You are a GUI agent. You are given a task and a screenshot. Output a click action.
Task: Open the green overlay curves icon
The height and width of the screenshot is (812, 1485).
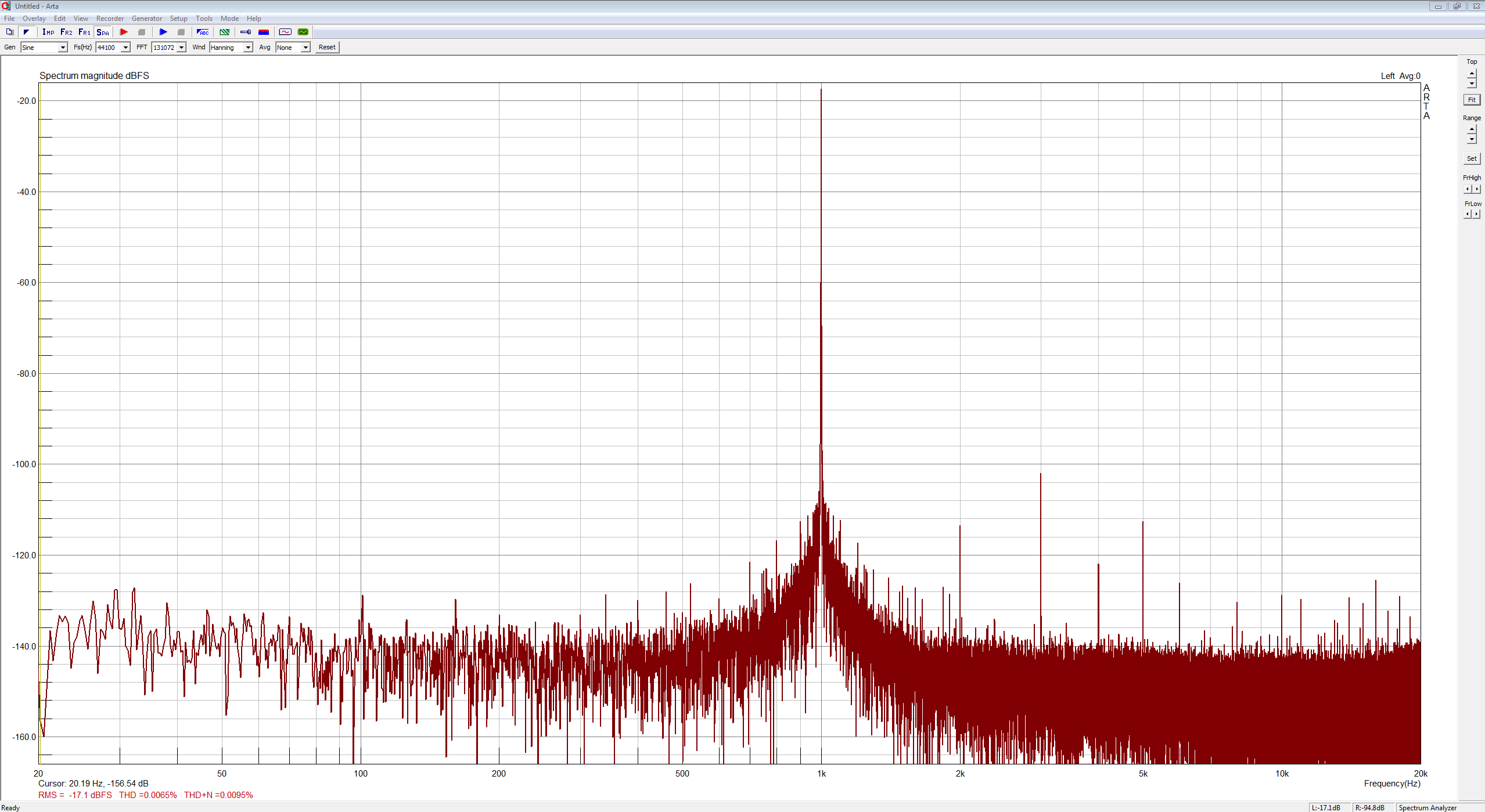coord(225,32)
